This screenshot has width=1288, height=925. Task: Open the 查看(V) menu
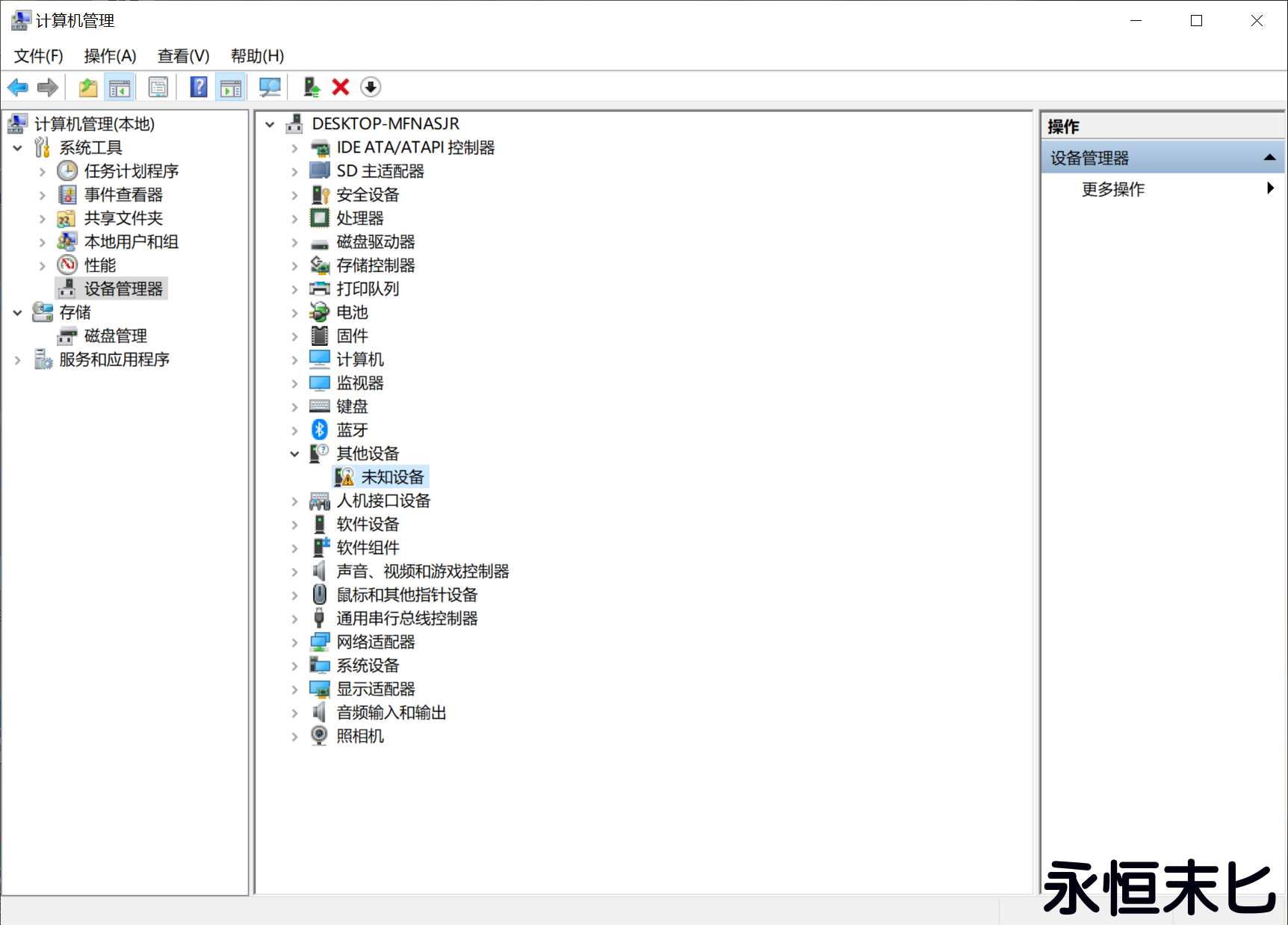point(182,55)
